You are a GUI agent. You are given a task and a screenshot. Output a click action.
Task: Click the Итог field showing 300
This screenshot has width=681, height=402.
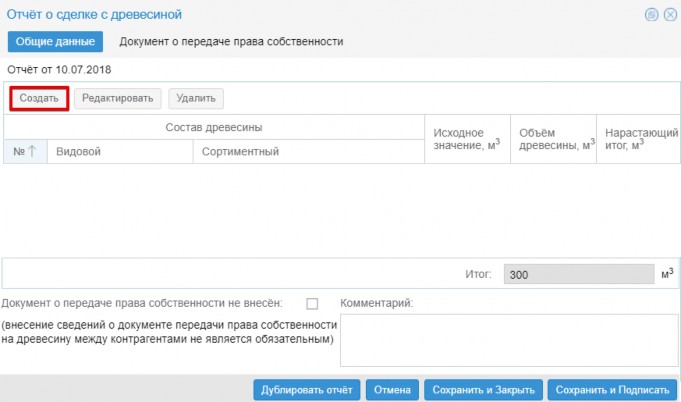(579, 274)
